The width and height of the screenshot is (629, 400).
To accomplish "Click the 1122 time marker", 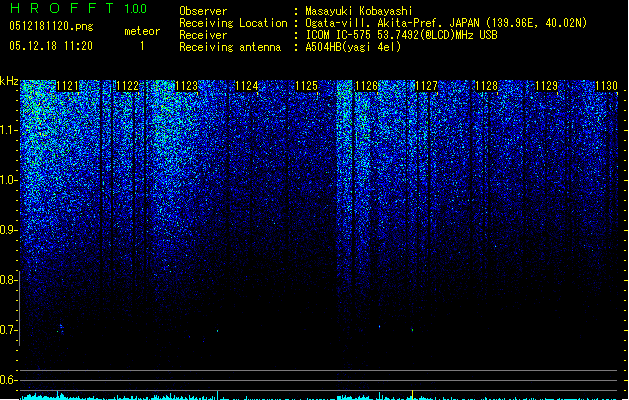I will click(127, 86).
